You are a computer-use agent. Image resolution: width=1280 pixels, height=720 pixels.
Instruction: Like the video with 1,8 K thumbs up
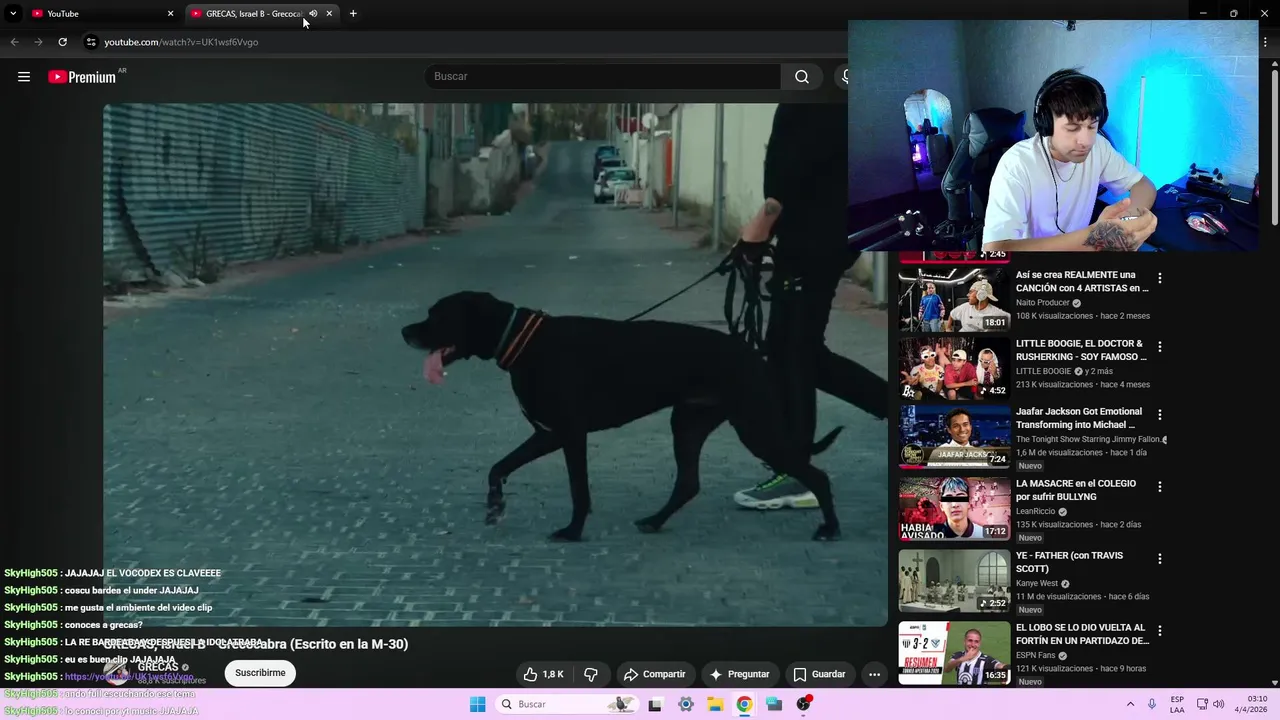543,674
